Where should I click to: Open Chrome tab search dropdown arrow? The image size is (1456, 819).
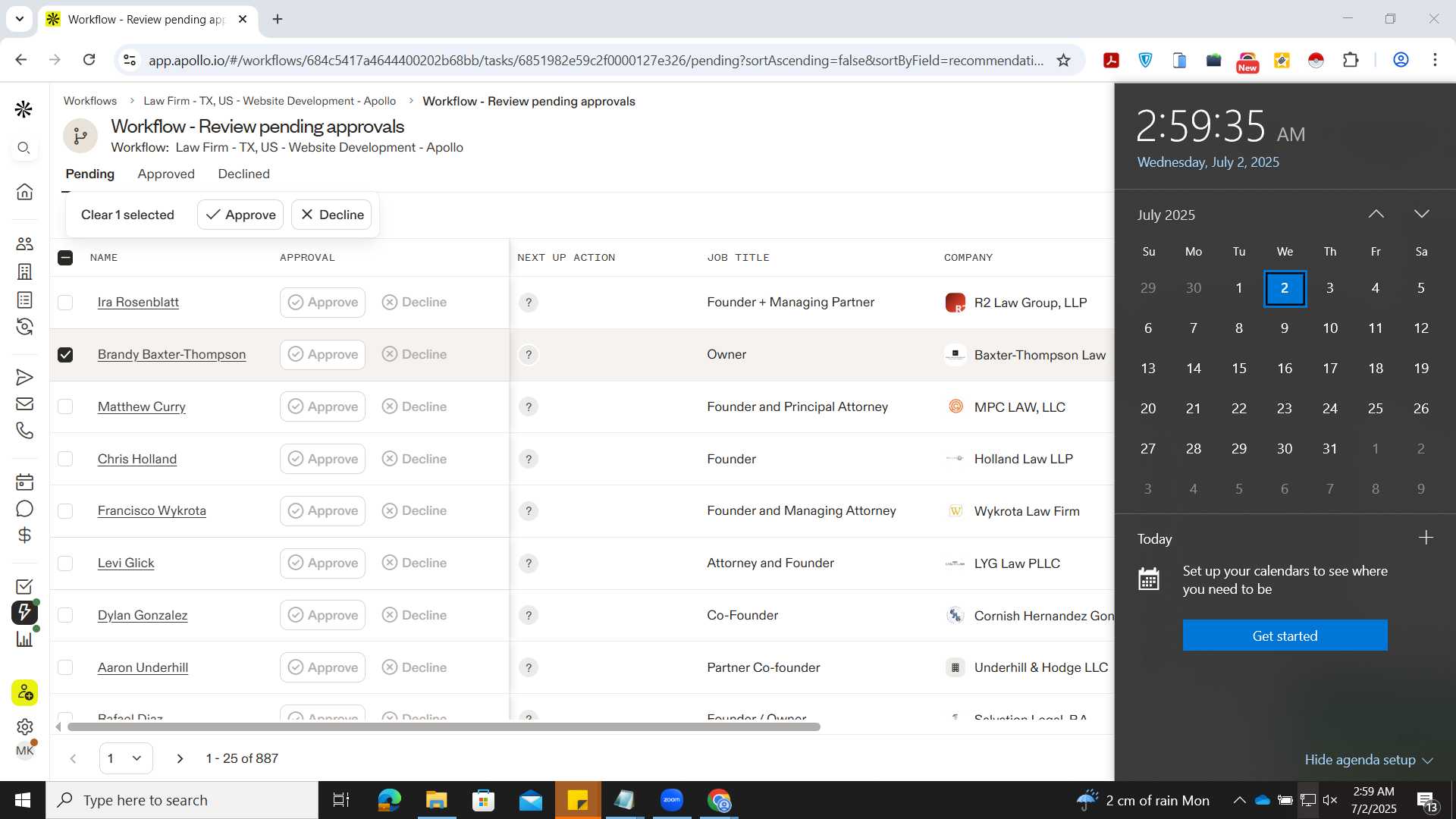coord(19,19)
